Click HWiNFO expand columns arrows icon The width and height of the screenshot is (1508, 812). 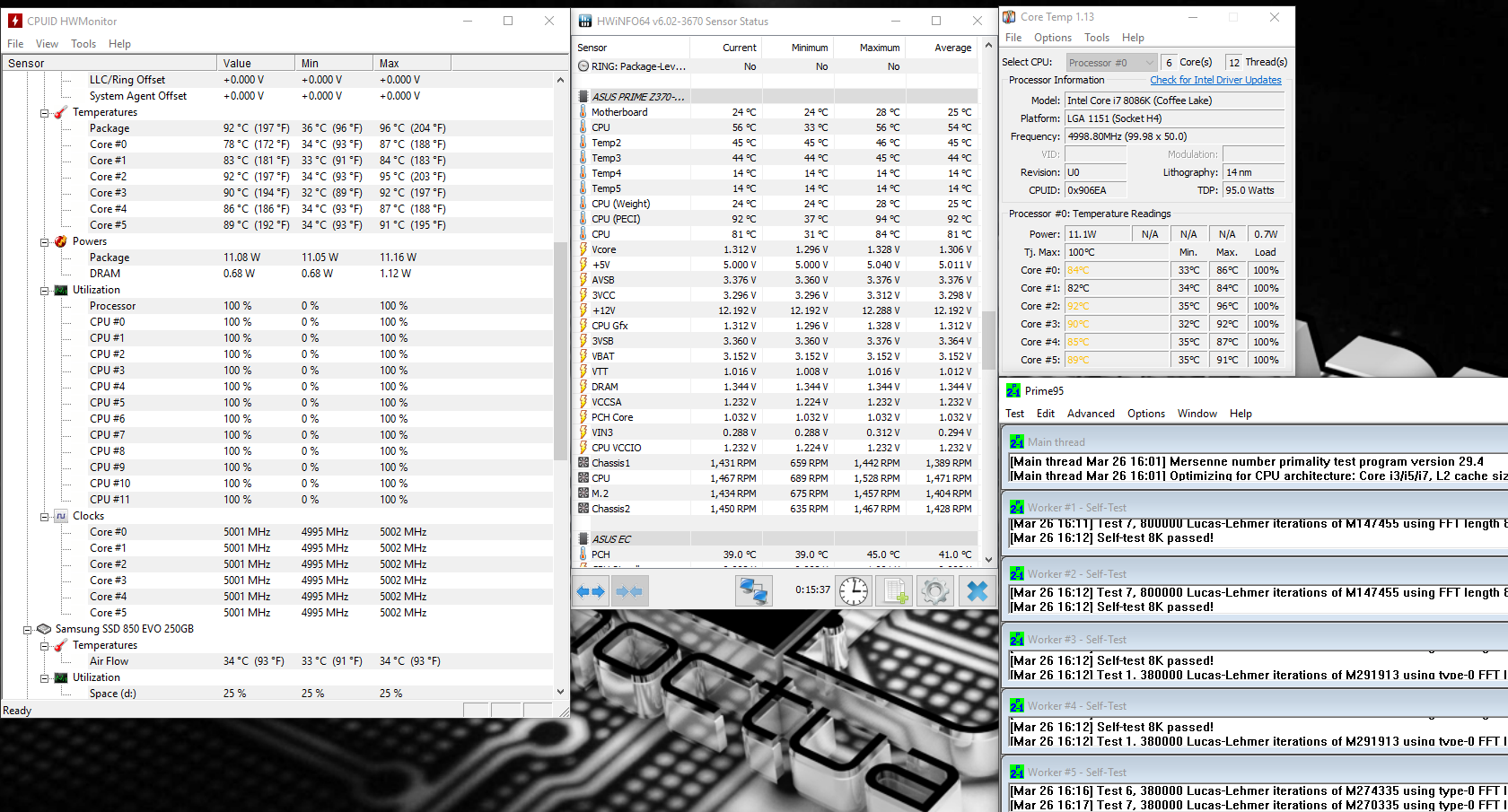click(x=591, y=591)
